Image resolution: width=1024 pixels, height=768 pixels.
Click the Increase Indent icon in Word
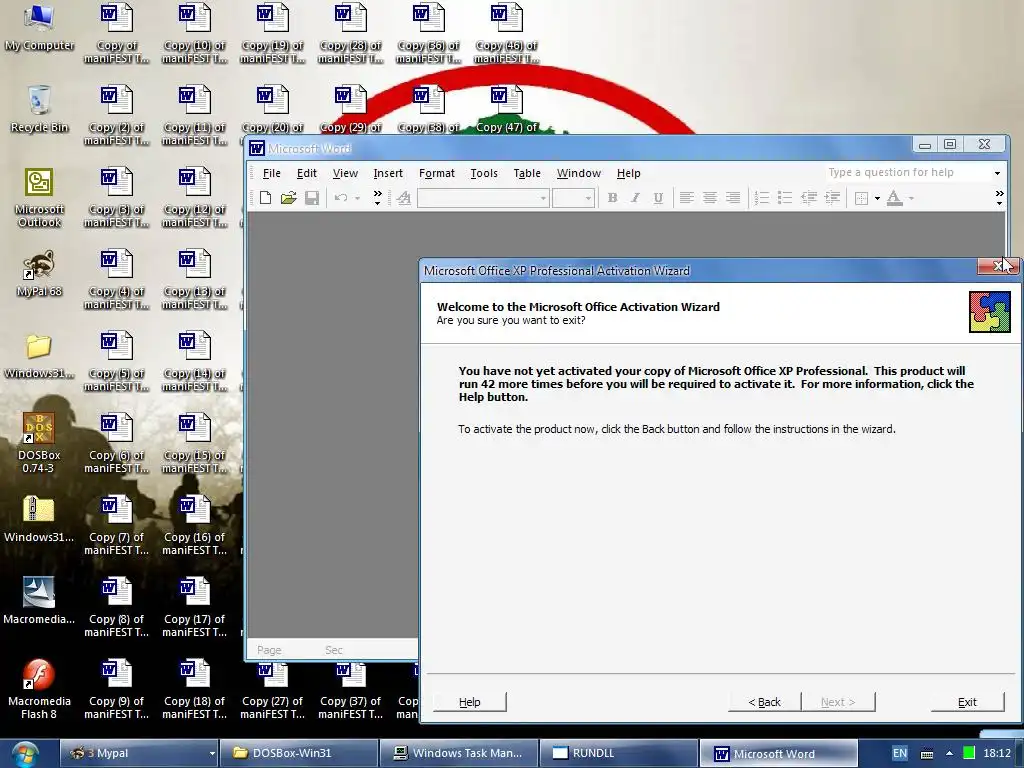click(x=832, y=198)
